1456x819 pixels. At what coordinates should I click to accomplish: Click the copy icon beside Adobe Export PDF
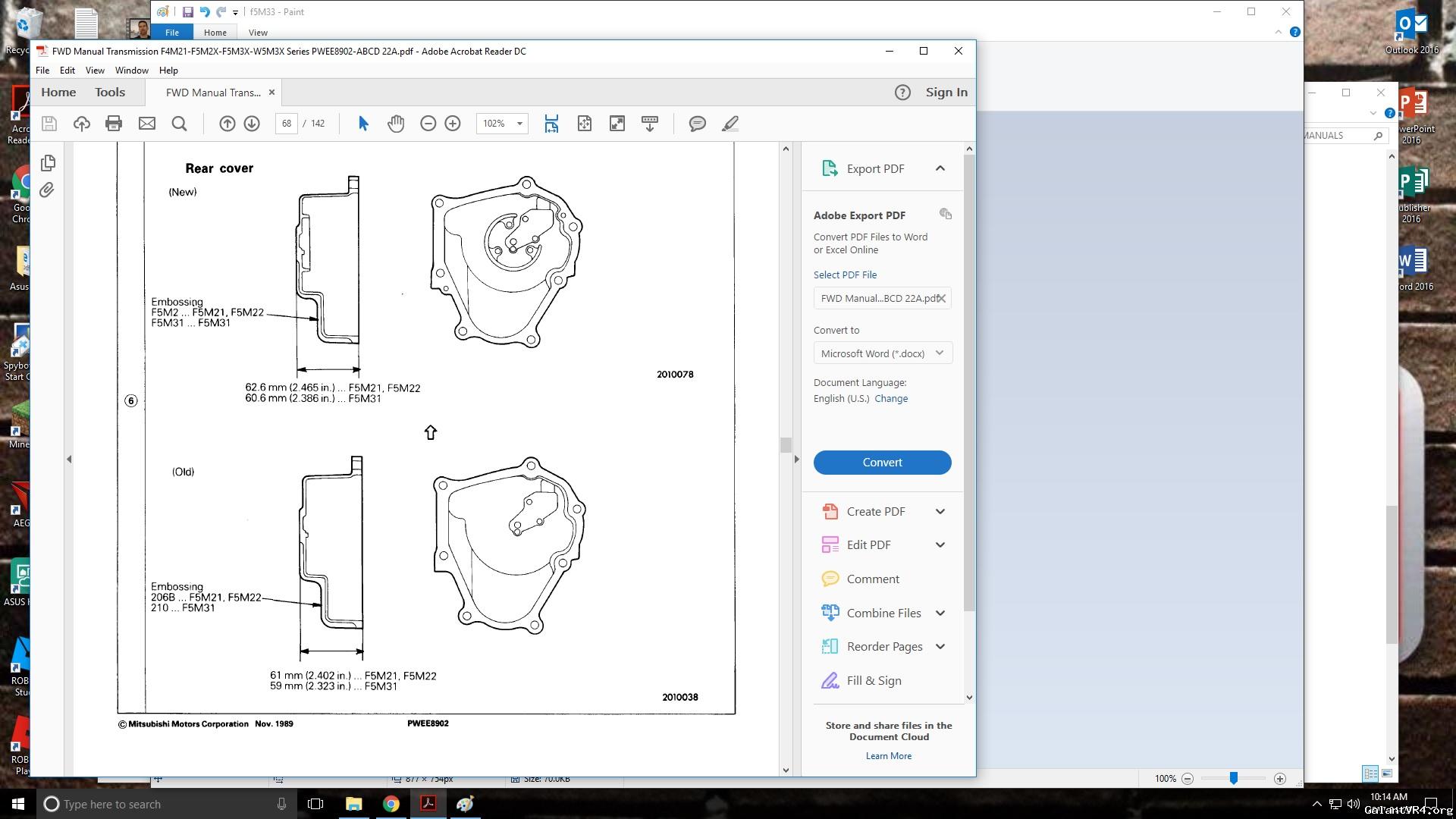click(x=945, y=214)
